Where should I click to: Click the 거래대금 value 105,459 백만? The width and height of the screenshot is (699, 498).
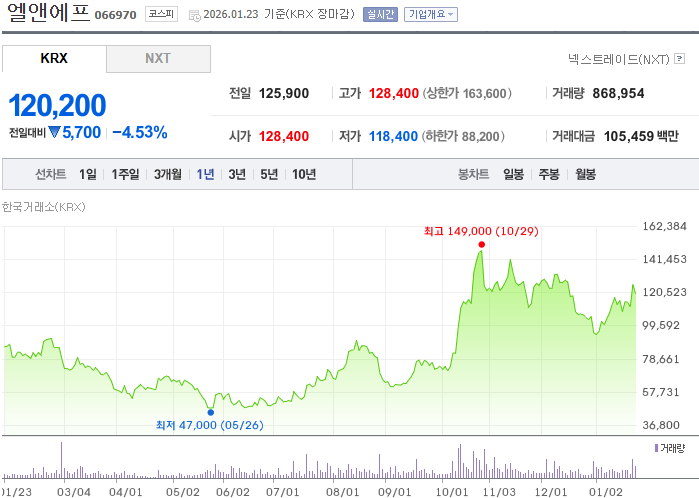pos(641,136)
